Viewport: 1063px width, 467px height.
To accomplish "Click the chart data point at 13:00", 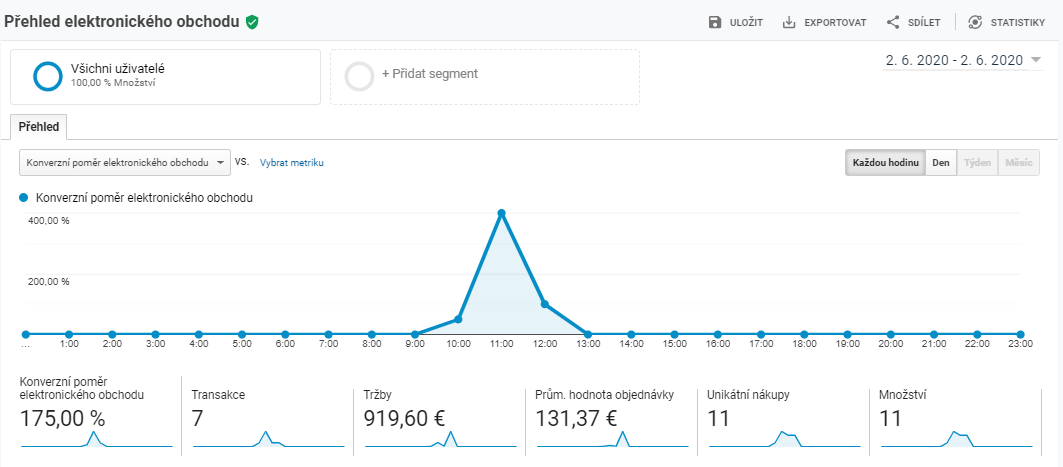I will 588,334.
